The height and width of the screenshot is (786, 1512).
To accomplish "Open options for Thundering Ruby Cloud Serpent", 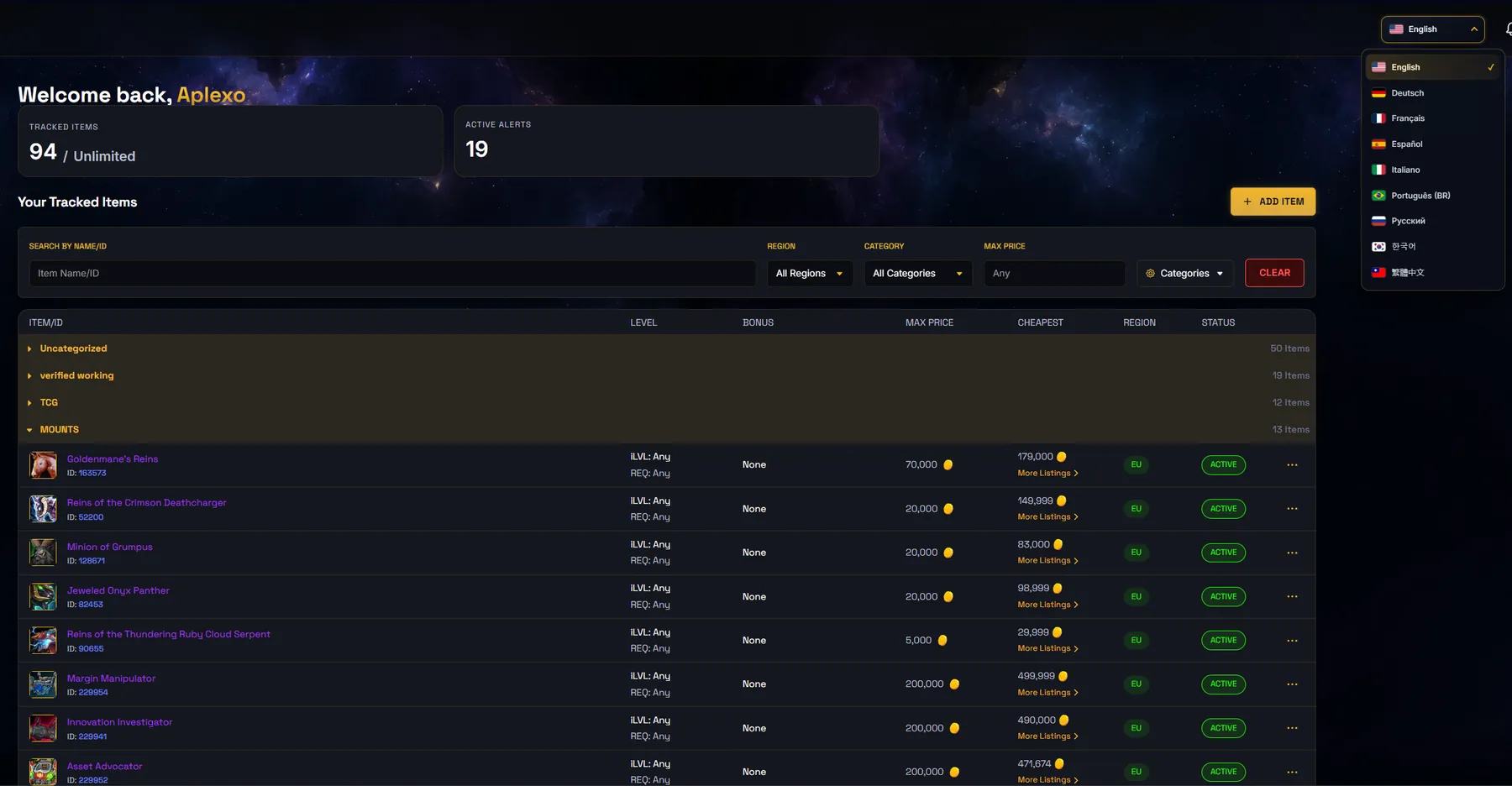I will 1292,641.
